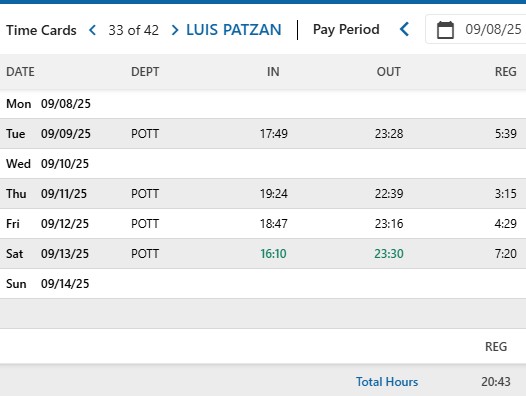The height and width of the screenshot is (396, 526).
Task: Click the Thursday IN time 19:24
Action: 274,194
